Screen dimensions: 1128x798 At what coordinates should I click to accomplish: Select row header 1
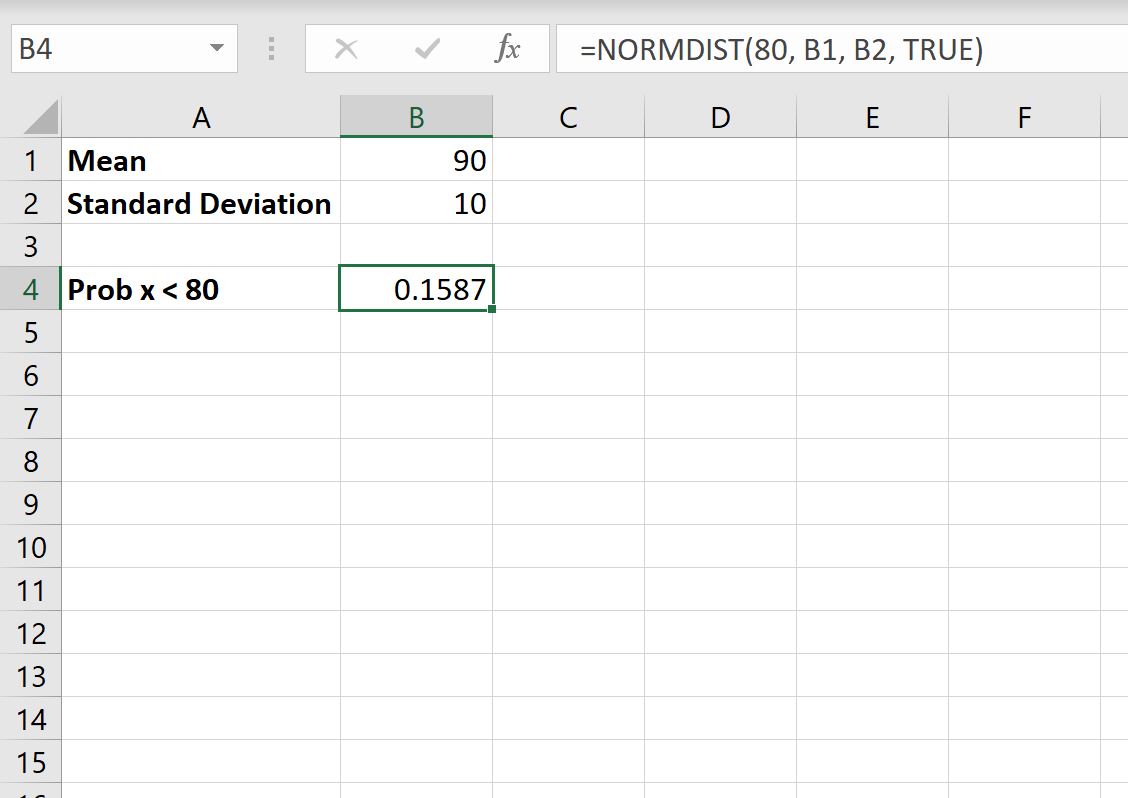tap(31, 160)
